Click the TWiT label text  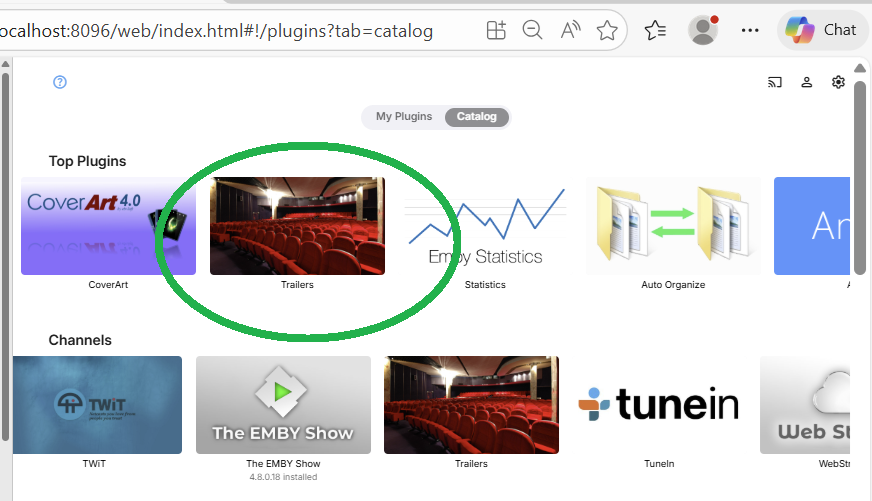[94, 464]
